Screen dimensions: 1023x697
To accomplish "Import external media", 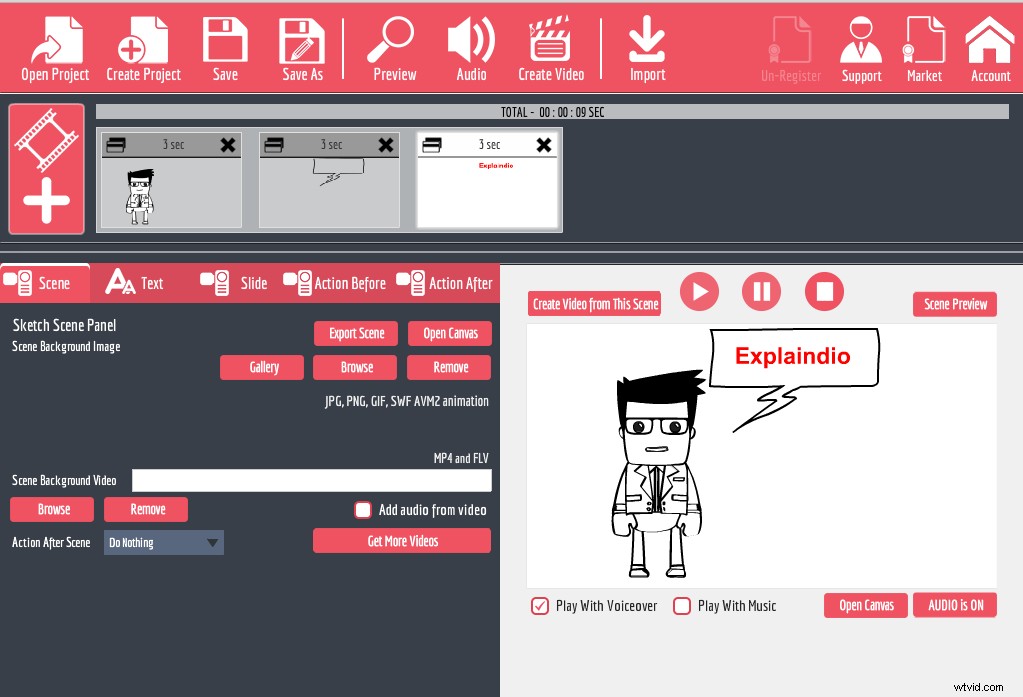I will click(647, 47).
